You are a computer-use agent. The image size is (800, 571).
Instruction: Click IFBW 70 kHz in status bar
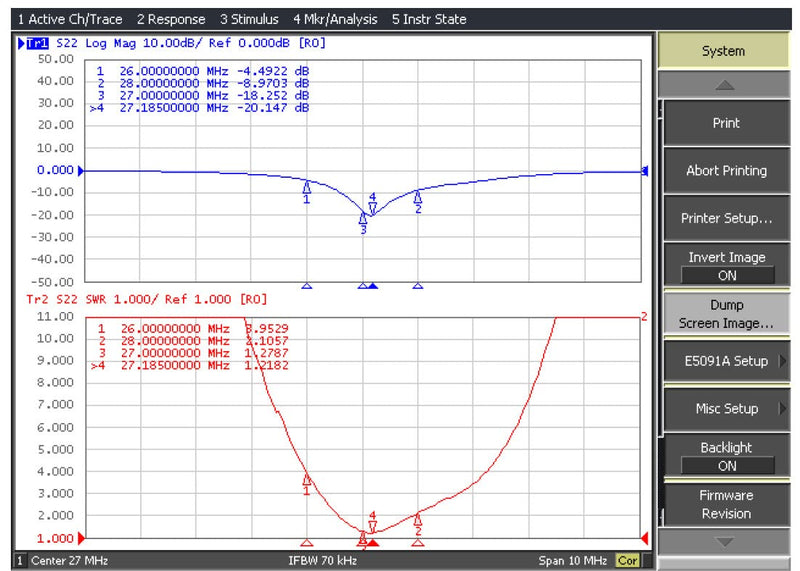pos(322,561)
